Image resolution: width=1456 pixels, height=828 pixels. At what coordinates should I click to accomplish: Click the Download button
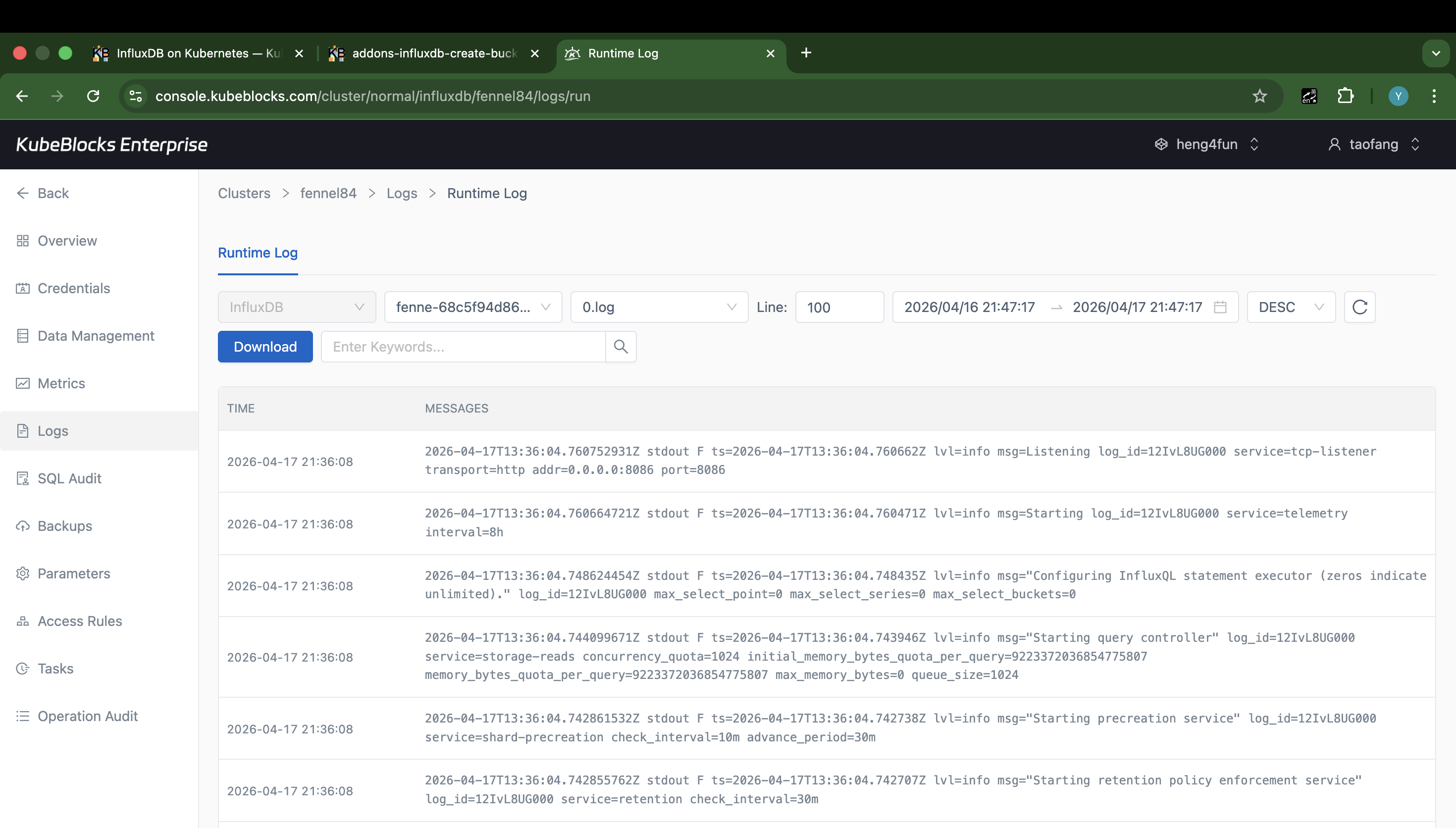[x=265, y=346]
